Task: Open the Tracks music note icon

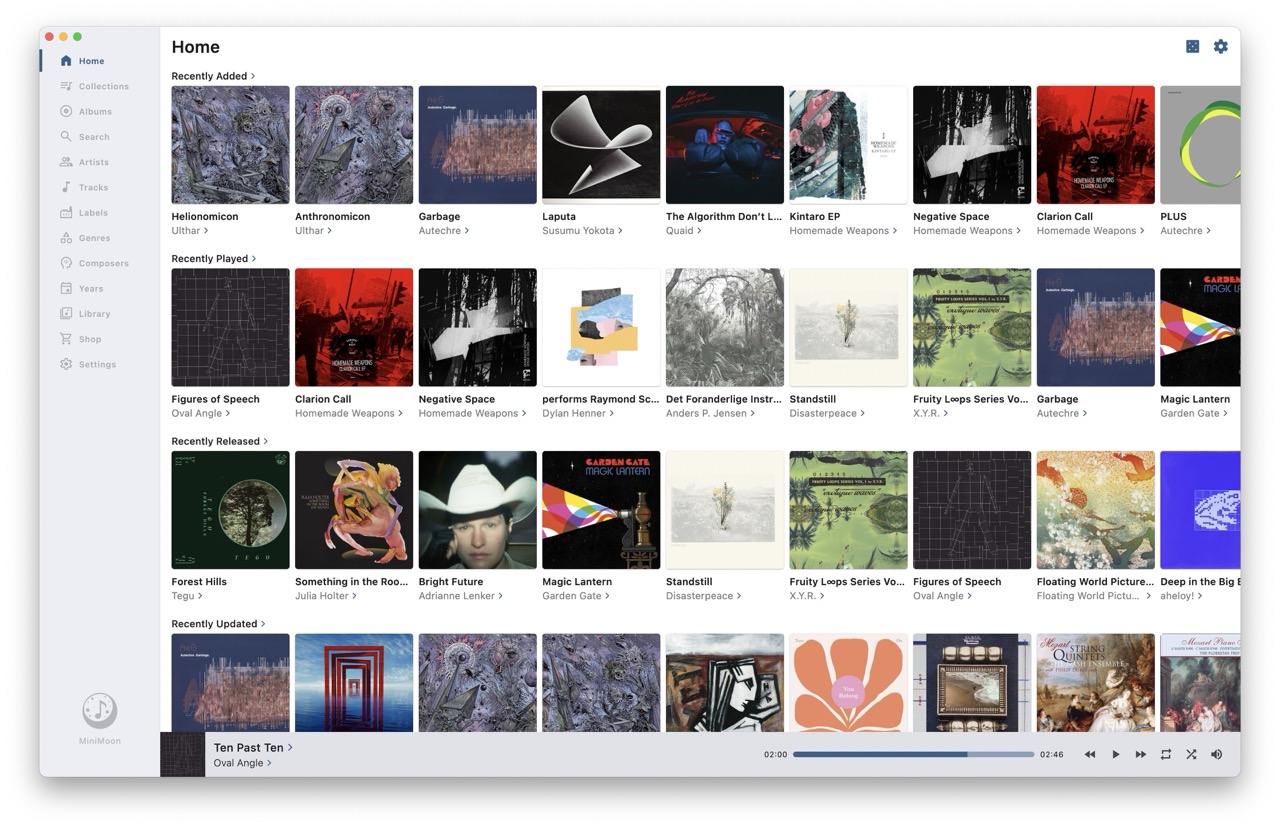Action: 66,187
